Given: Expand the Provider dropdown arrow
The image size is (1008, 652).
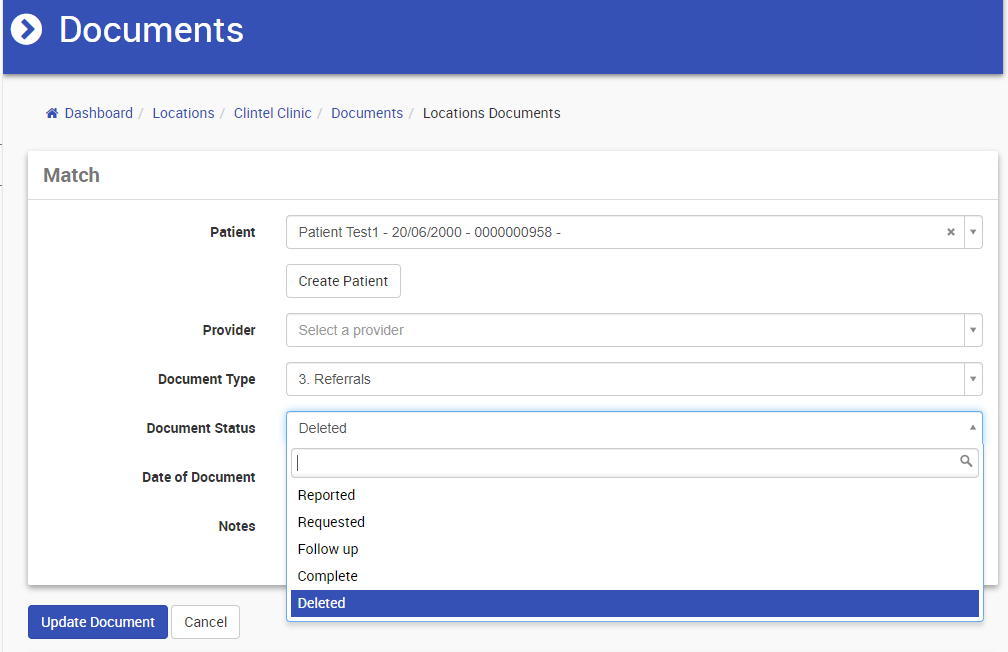Looking at the screenshot, I should pos(973,330).
